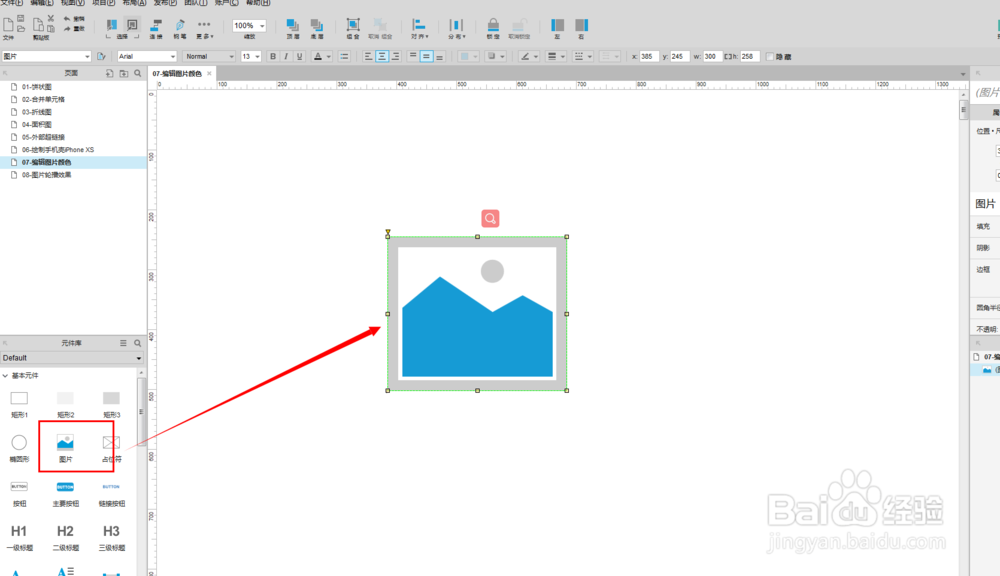Click the cut scissors icon
This screenshot has width=1000, height=576.
coord(50,18)
